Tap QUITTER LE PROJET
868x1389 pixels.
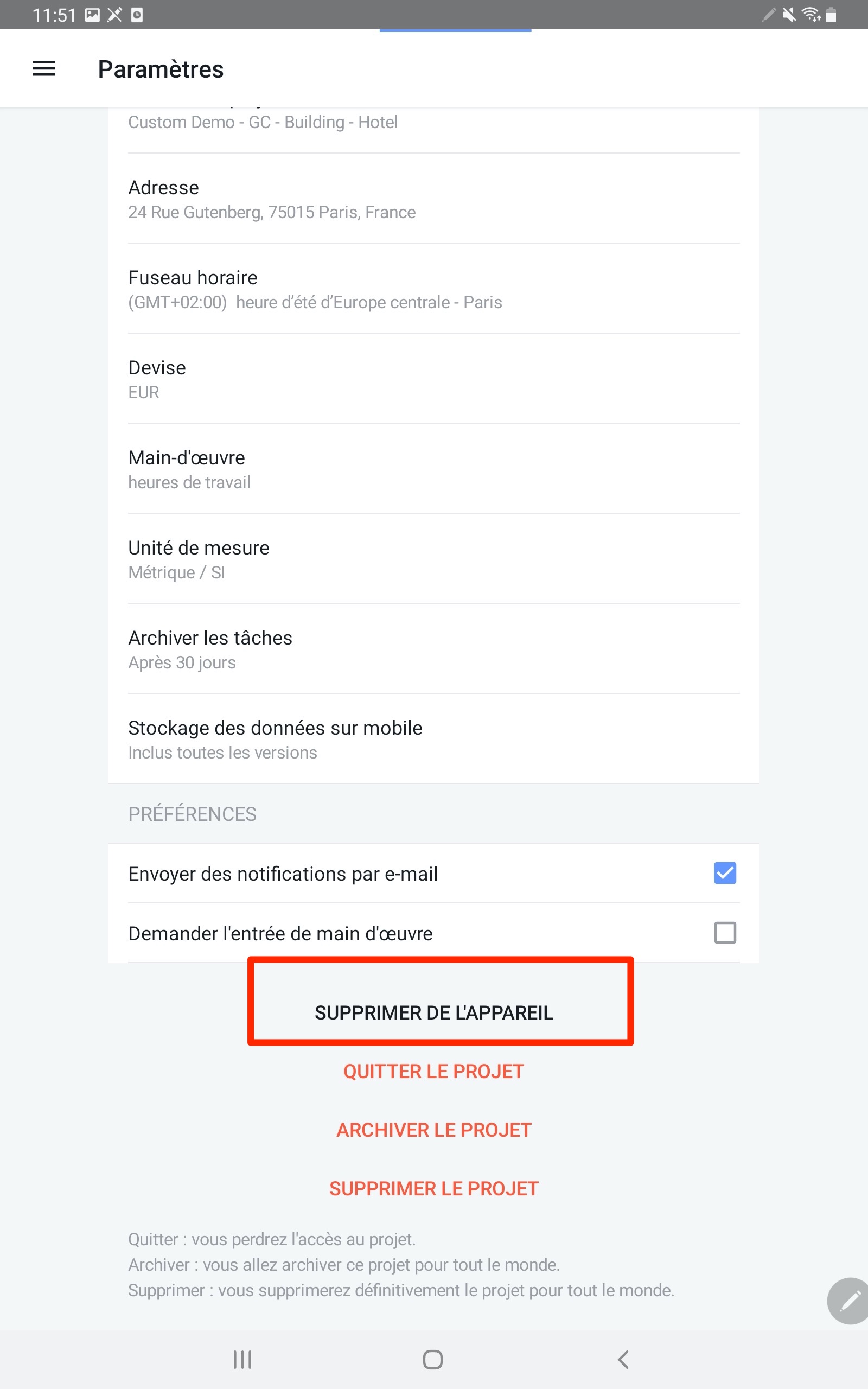[433, 1071]
